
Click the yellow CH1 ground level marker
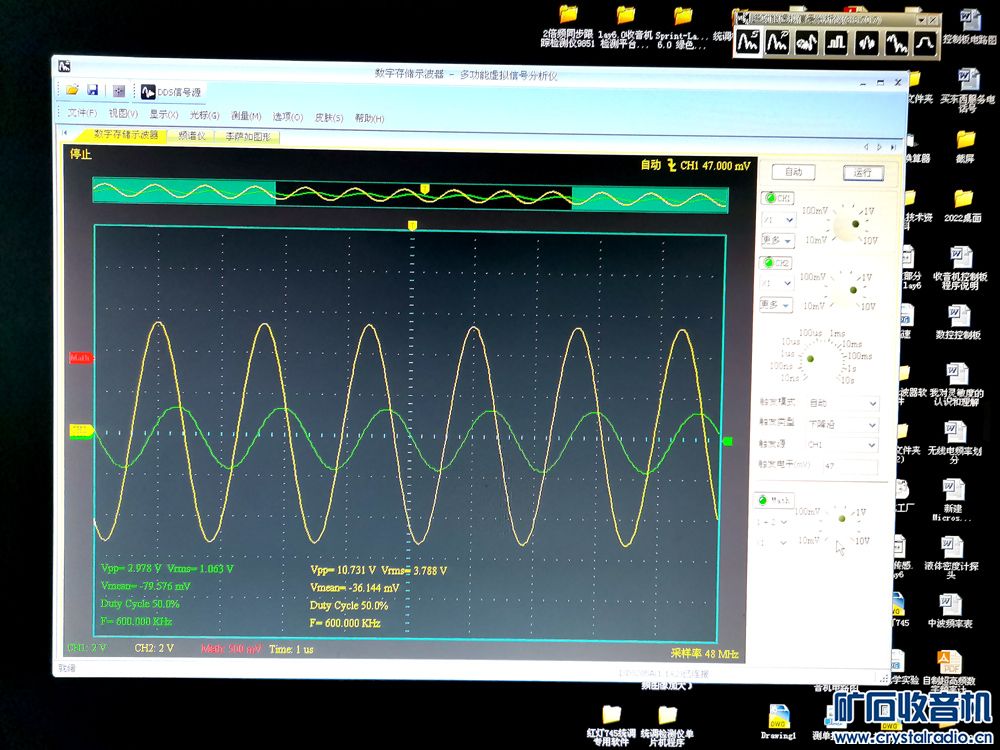[80, 431]
